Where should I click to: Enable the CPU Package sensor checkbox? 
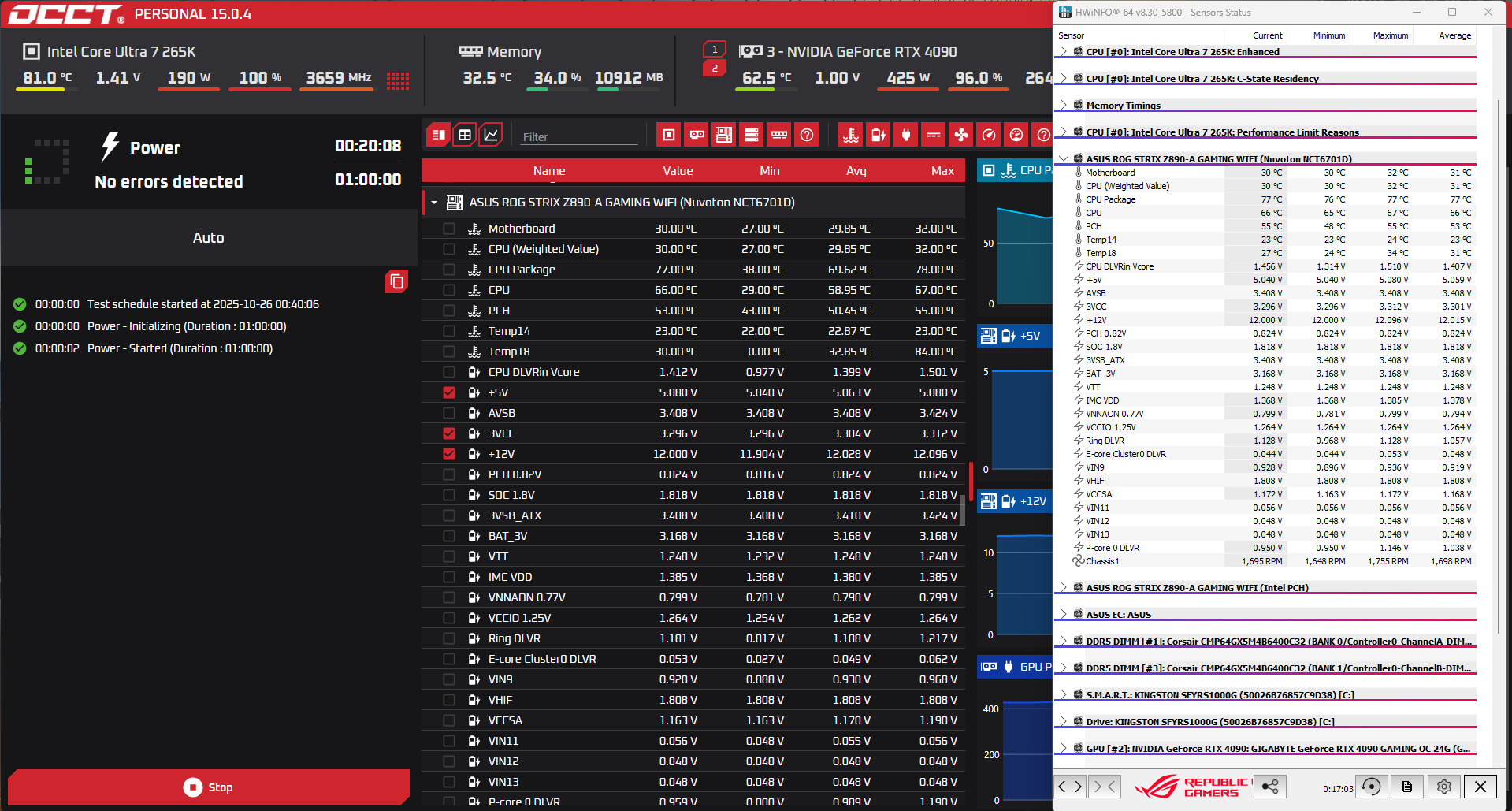coord(449,270)
